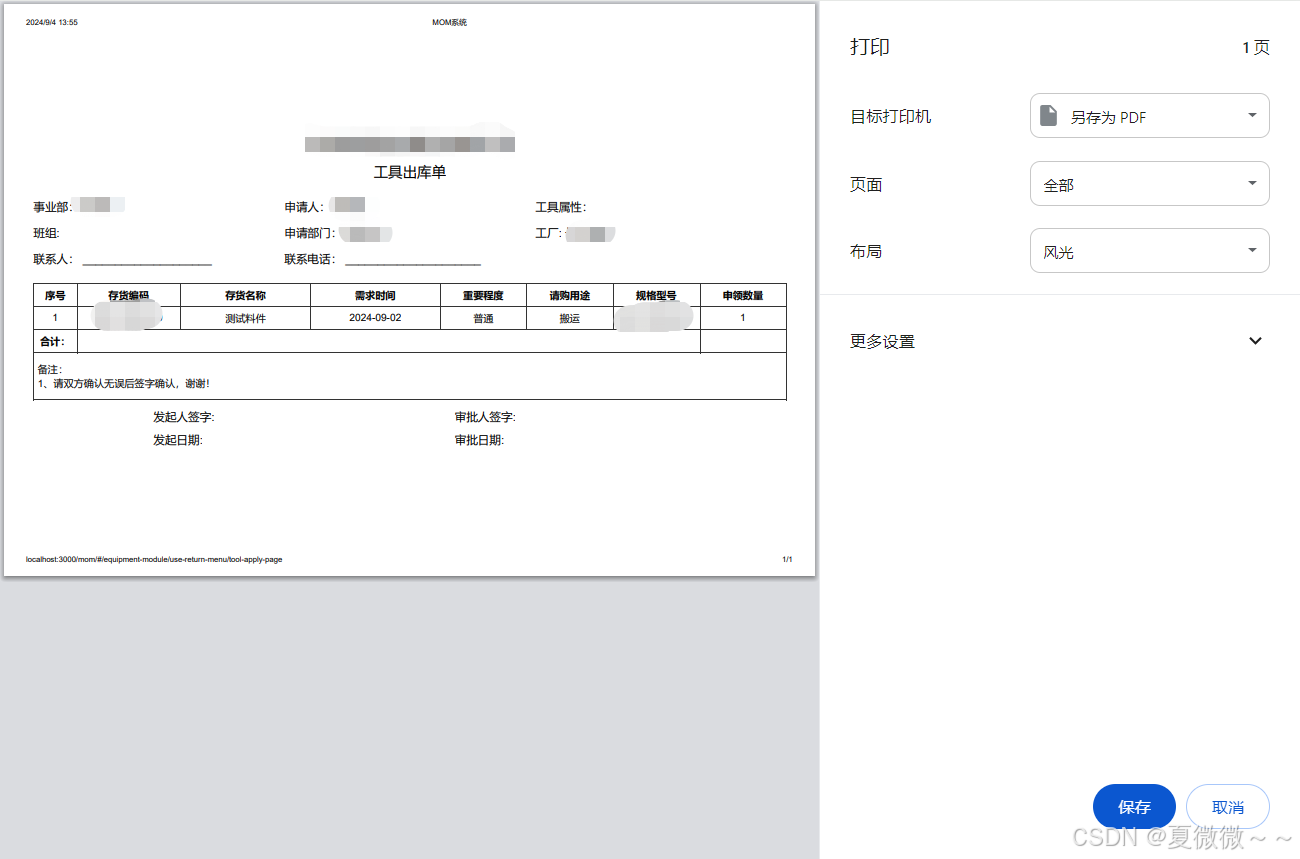Click the 打印 heading of the dialog
Viewport: 1300px width, 859px height.
(870, 47)
